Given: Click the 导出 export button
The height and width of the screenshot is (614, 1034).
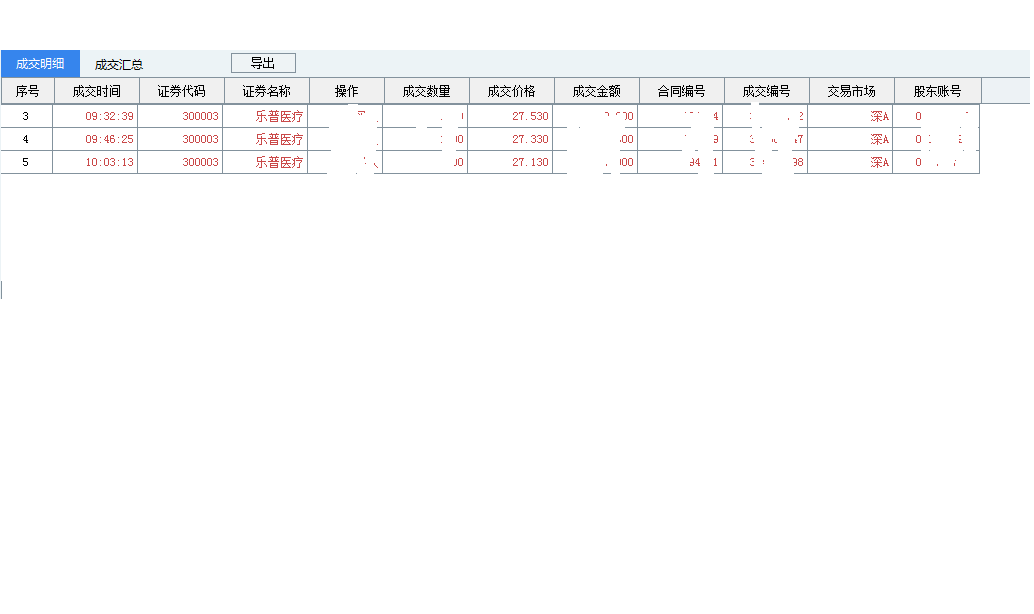Looking at the screenshot, I should click(263, 63).
